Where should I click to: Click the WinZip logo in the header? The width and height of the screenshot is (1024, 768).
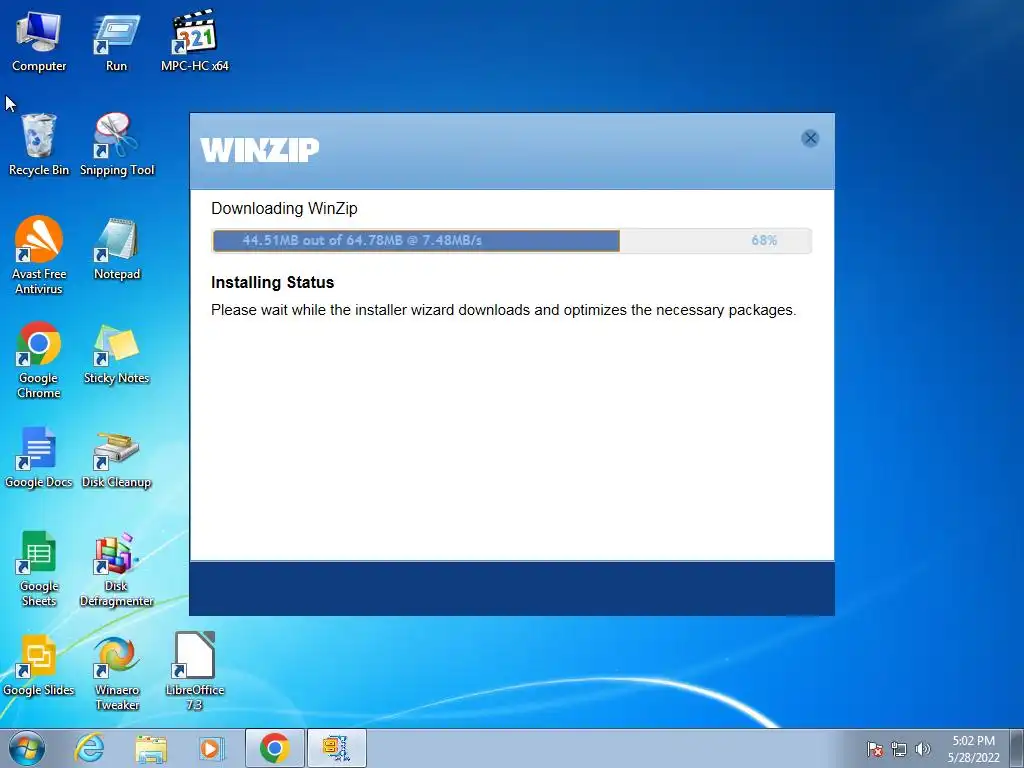tap(259, 150)
